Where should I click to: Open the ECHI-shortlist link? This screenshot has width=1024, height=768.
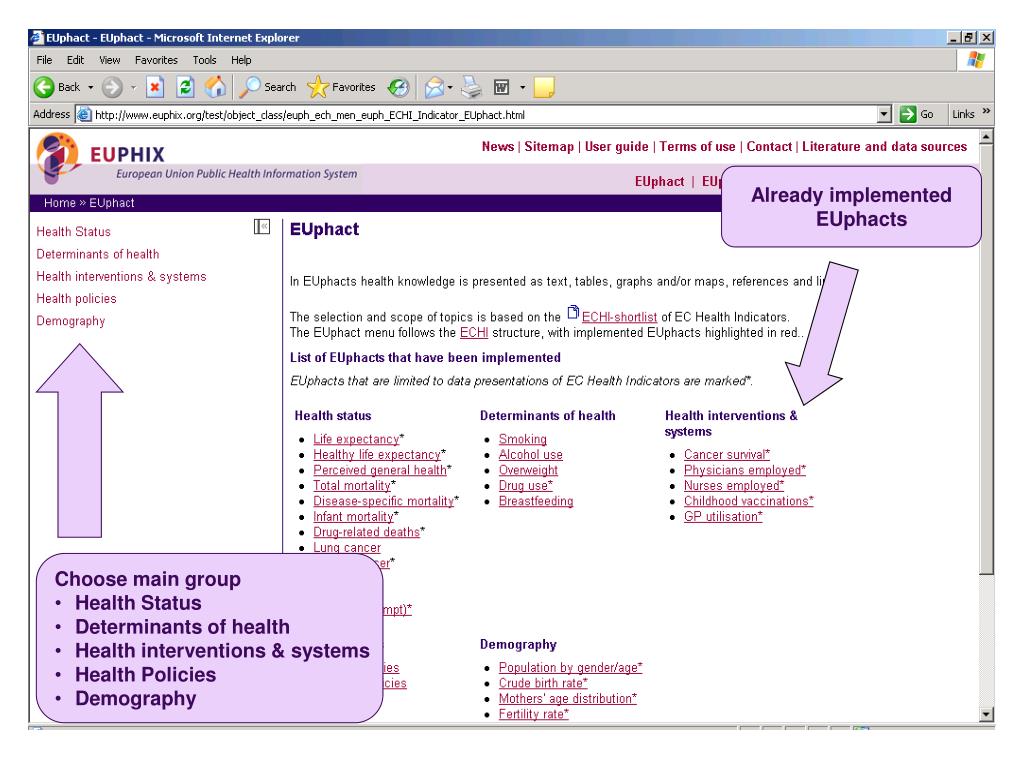[619, 317]
